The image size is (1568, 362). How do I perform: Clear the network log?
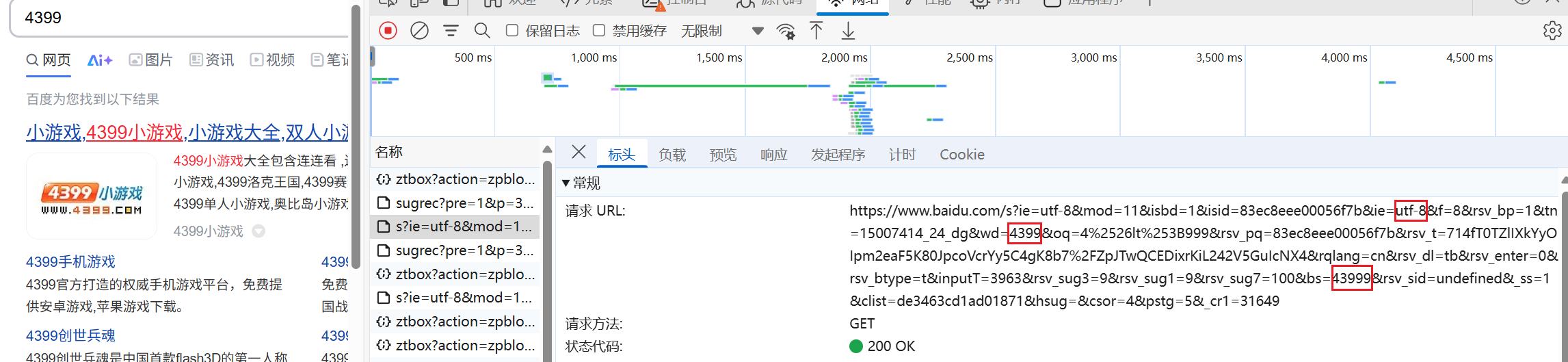[x=419, y=31]
